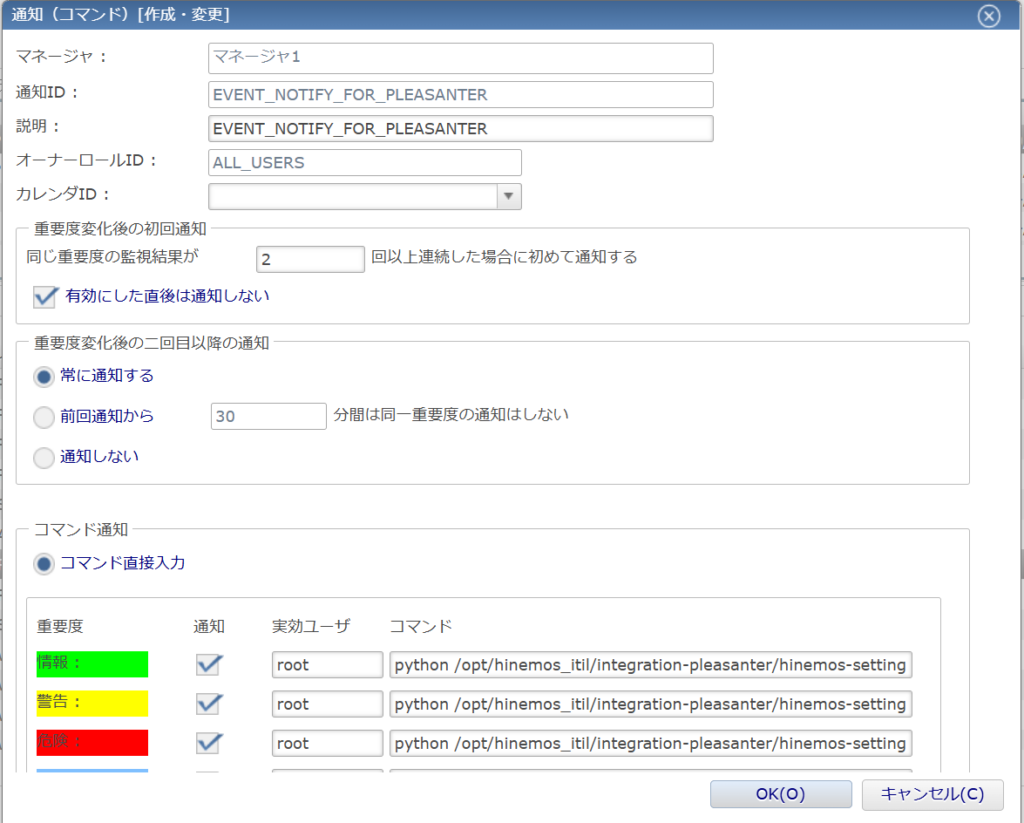Open the Calendar ID dropdown
Viewport: 1024px width, 823px height.
508,196
